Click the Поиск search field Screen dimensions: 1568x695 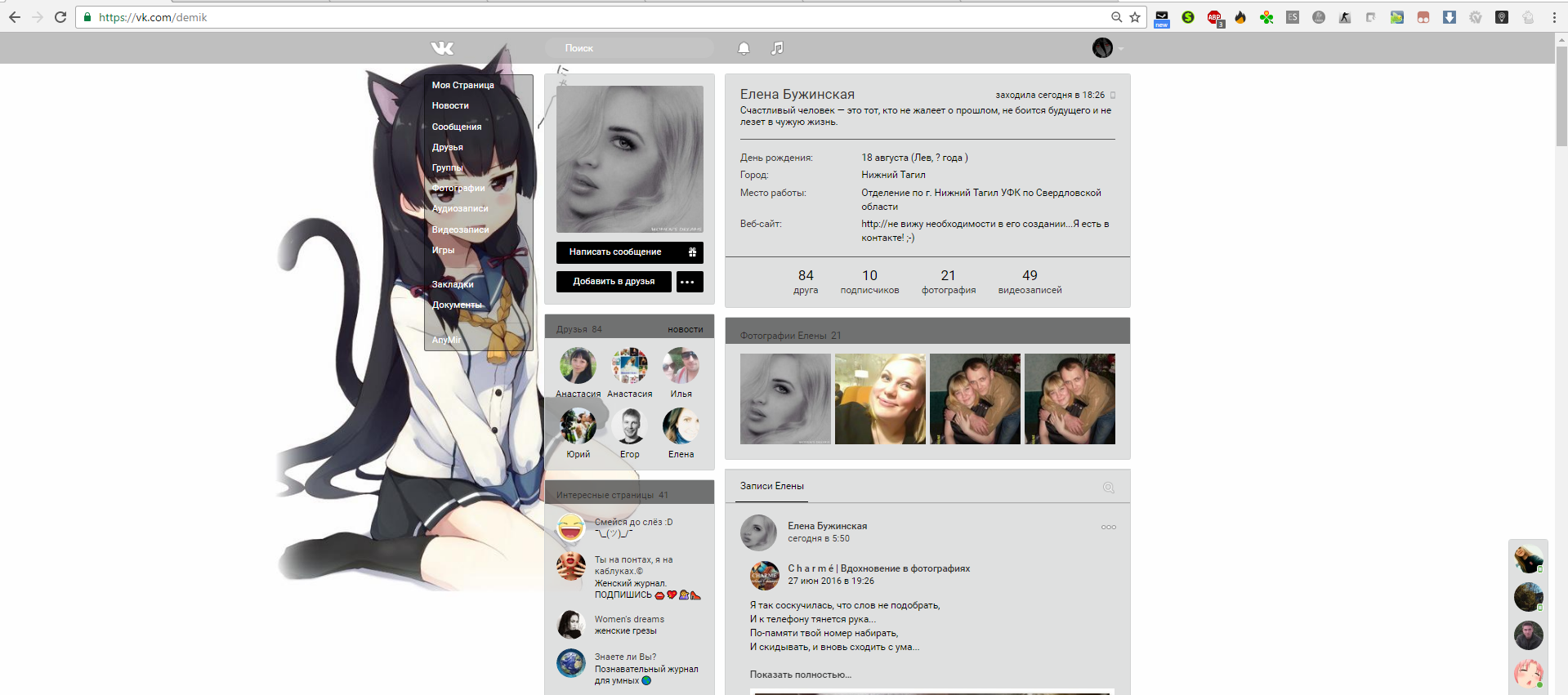pos(630,48)
